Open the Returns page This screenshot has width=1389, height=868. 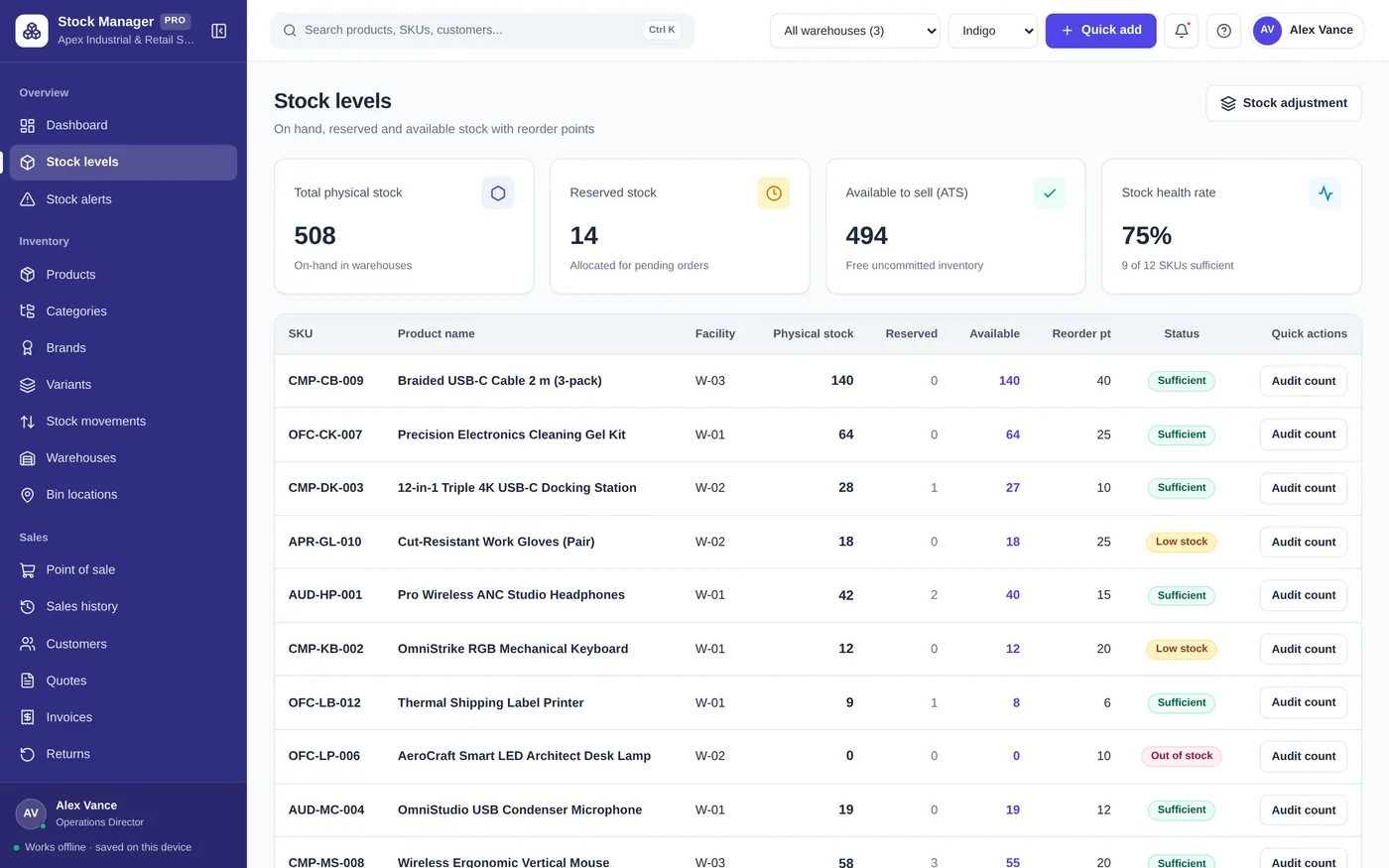coord(123,754)
